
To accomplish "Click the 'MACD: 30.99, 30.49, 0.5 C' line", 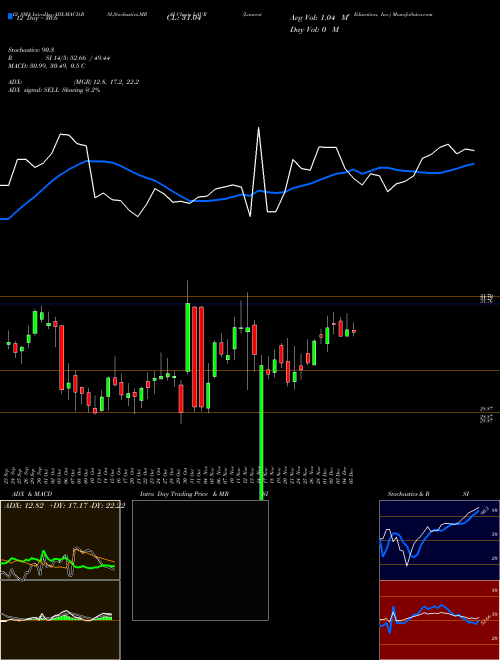I will 47,66.
